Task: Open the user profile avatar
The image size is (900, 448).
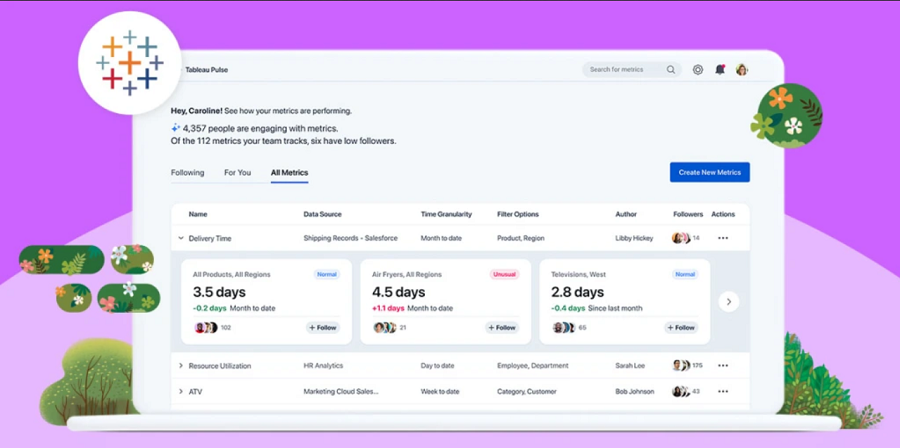Action: point(742,70)
